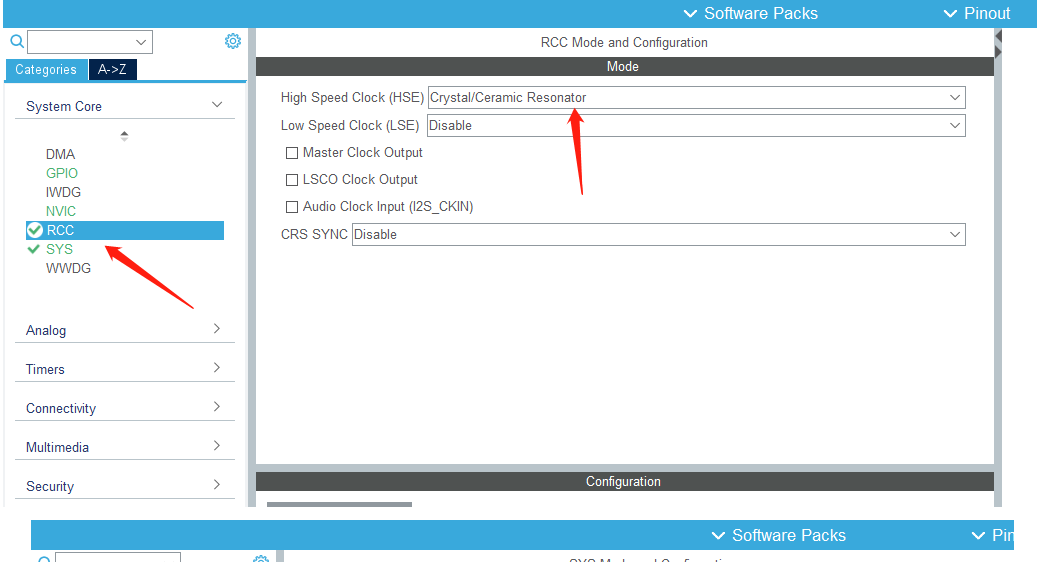
Task: Open the settings gear beside the search box
Action: pos(233,41)
